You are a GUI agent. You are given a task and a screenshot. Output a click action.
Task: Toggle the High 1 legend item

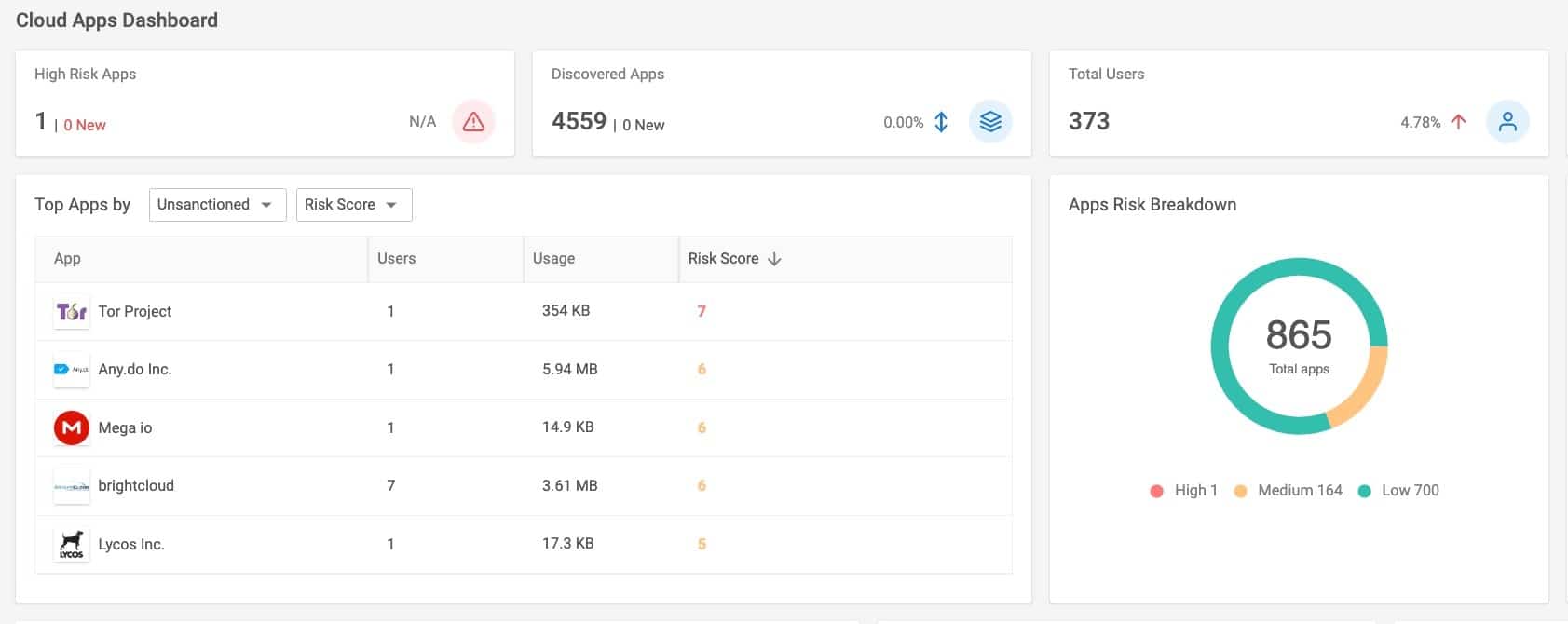point(1184,491)
